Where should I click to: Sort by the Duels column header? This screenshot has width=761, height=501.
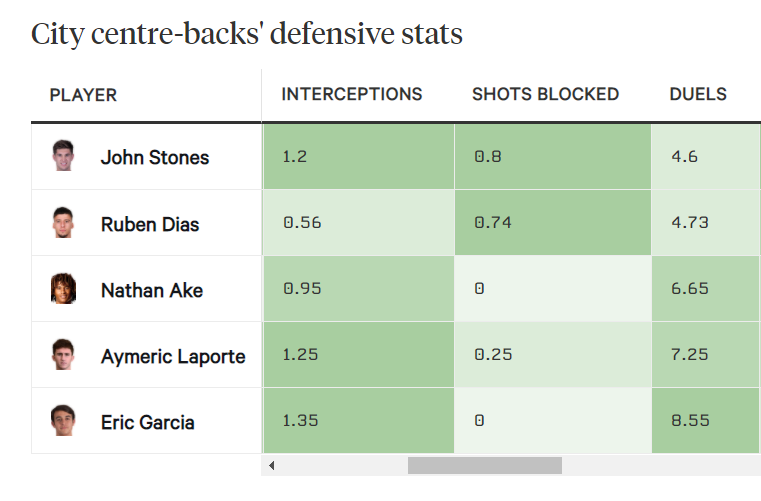[698, 94]
